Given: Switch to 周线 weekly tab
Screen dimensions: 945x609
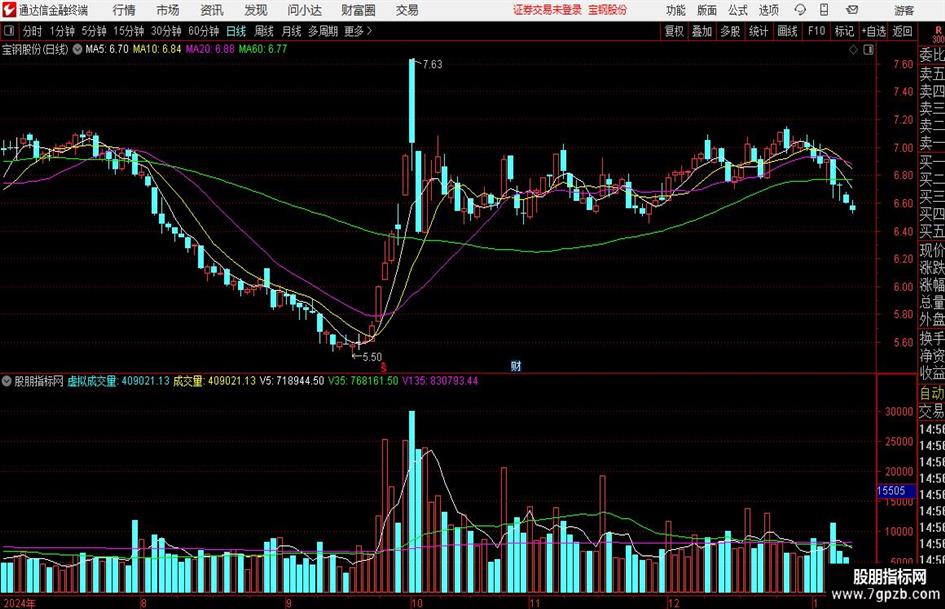Looking at the screenshot, I should [x=263, y=31].
